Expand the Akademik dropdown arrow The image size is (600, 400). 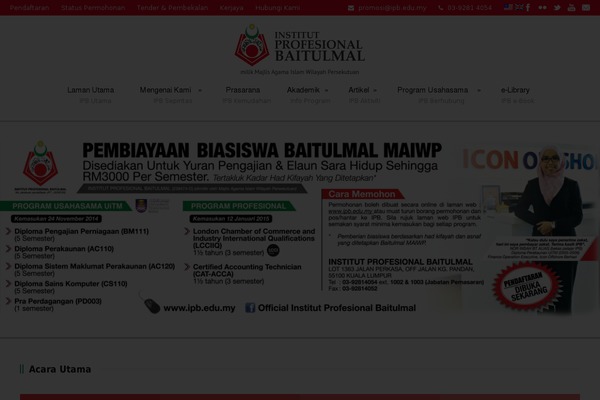tap(326, 91)
